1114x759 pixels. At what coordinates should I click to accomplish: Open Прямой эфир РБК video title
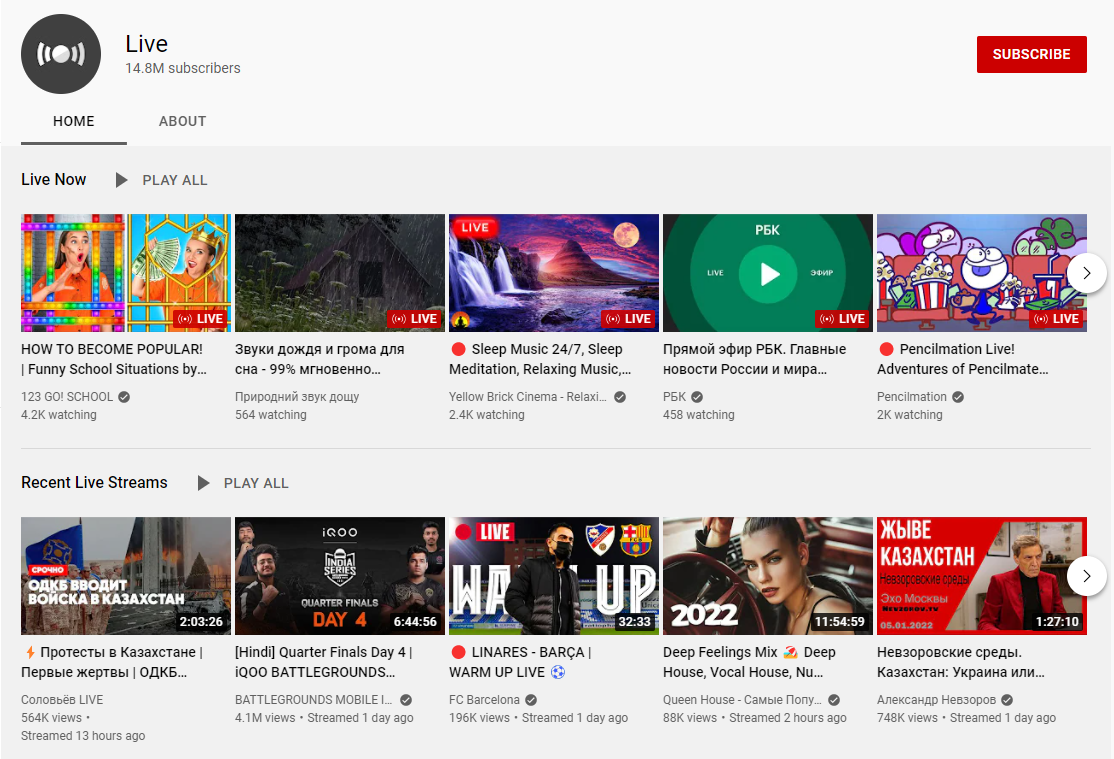(x=755, y=359)
